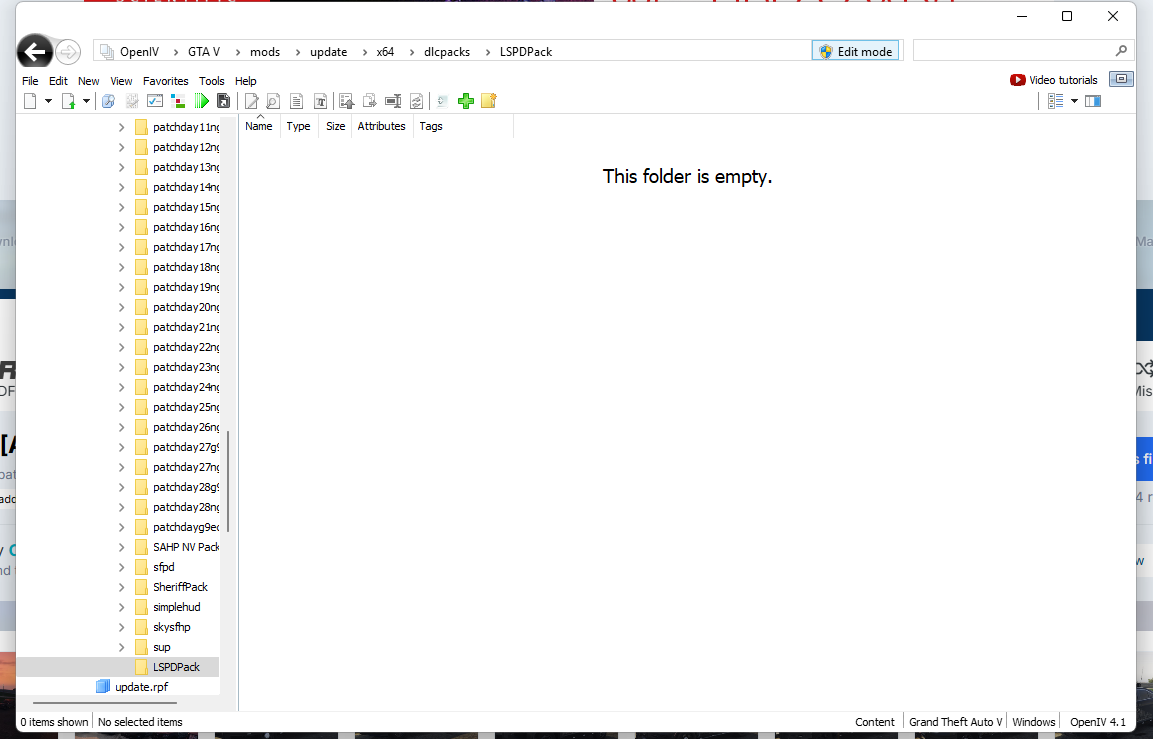Toggle the preview pane layout button
The image size is (1153, 739).
click(1093, 101)
